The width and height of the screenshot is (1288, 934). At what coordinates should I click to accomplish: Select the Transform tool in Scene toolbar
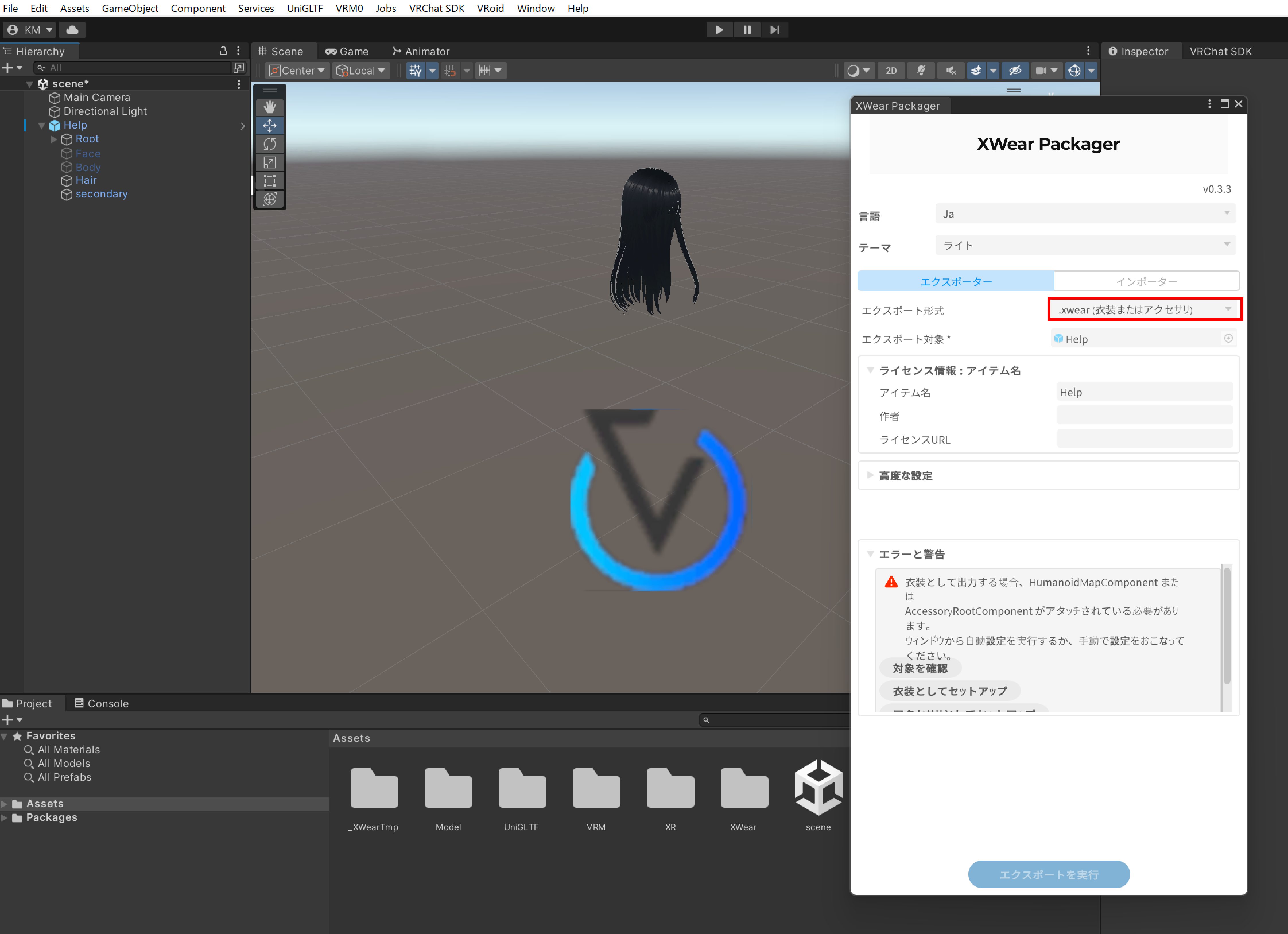(x=270, y=199)
